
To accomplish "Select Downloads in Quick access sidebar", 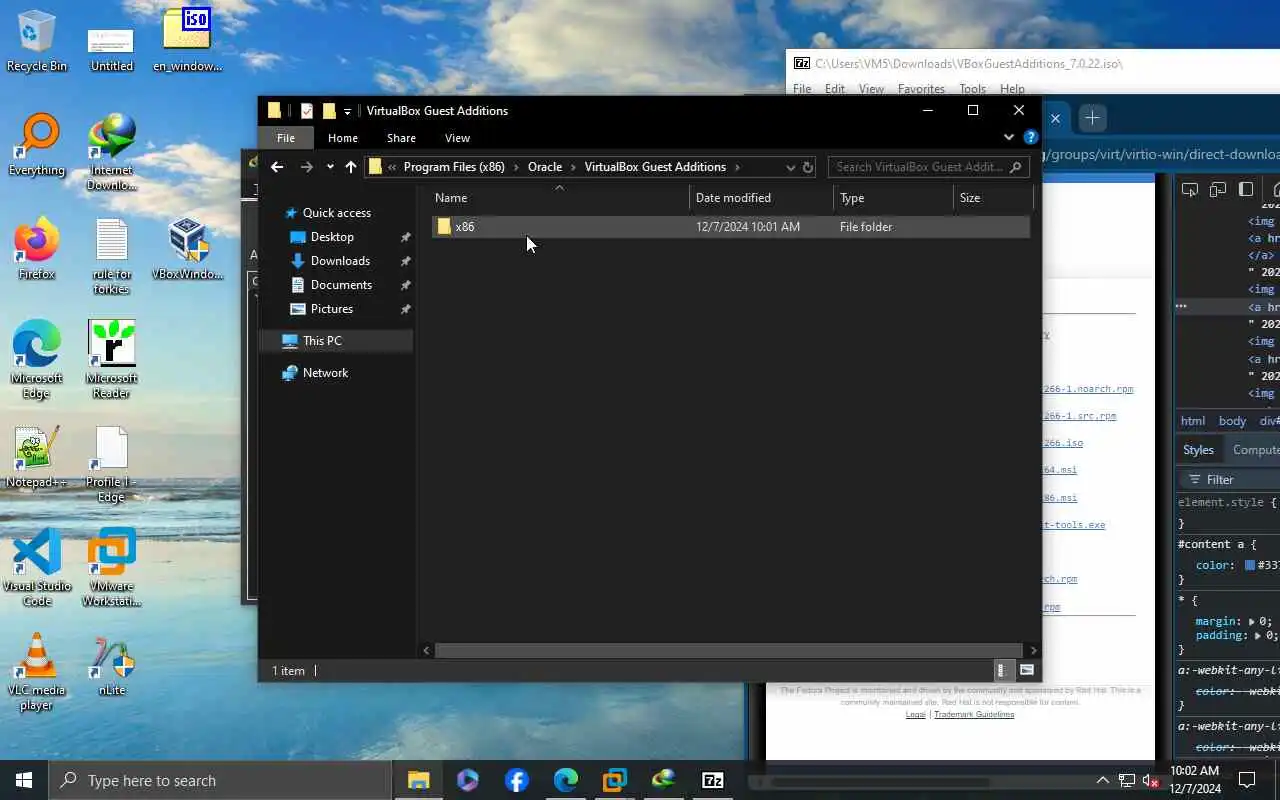I will tap(340, 261).
